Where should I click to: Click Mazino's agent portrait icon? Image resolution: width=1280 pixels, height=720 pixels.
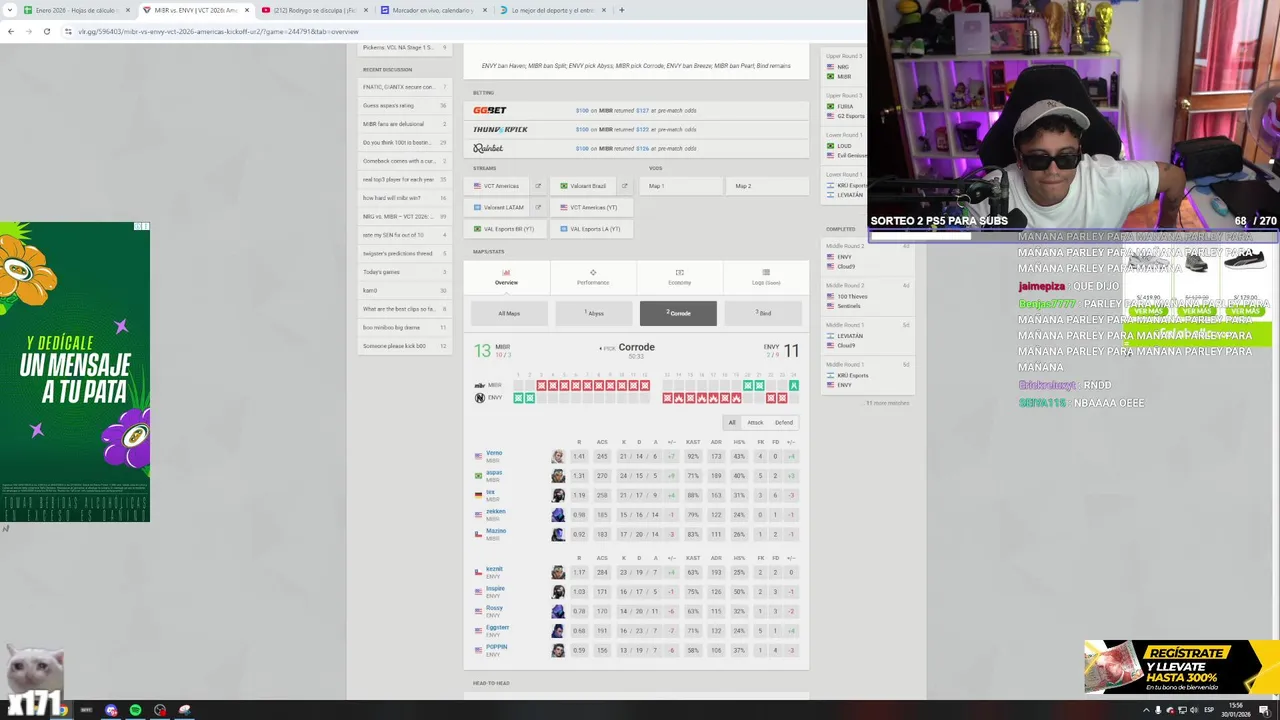coord(558,534)
